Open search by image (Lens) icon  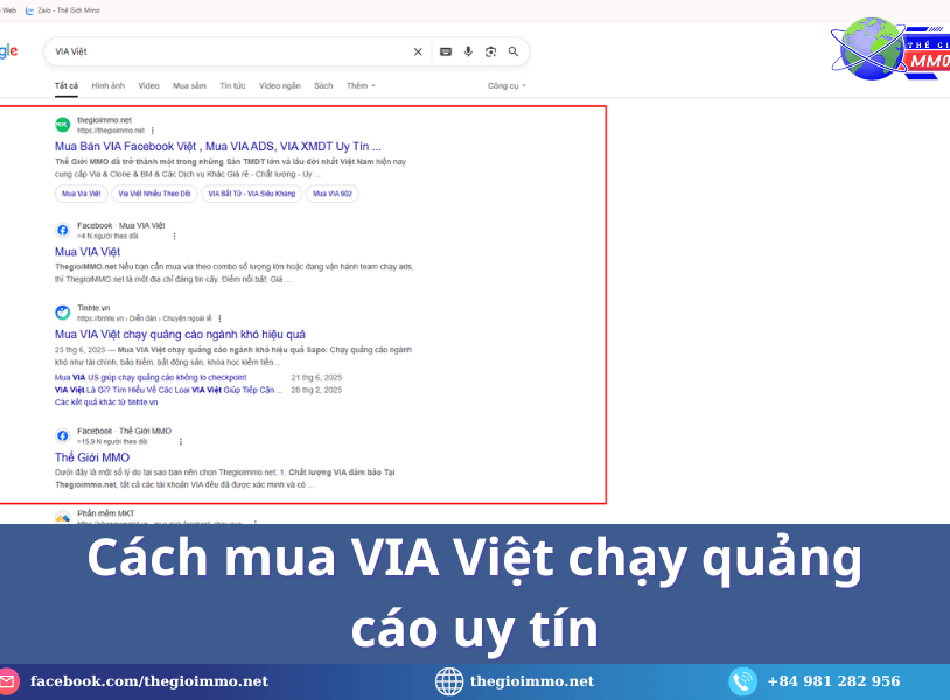coord(491,52)
